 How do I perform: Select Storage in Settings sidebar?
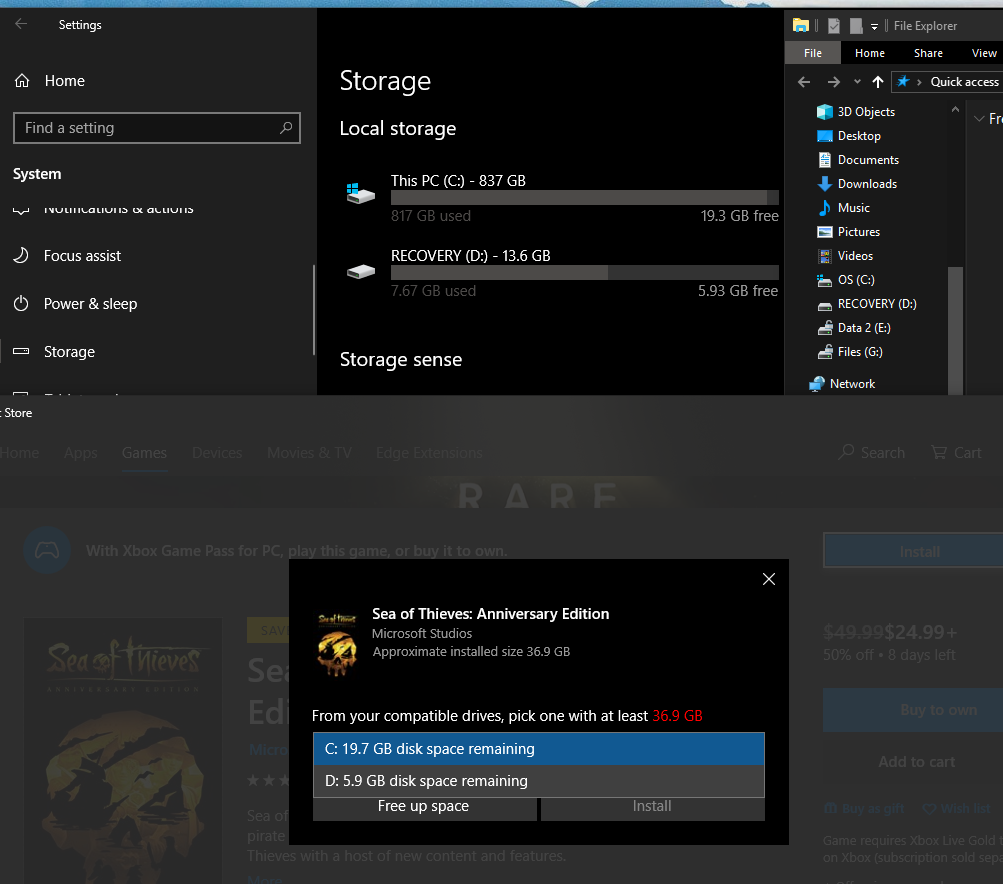coord(54,352)
